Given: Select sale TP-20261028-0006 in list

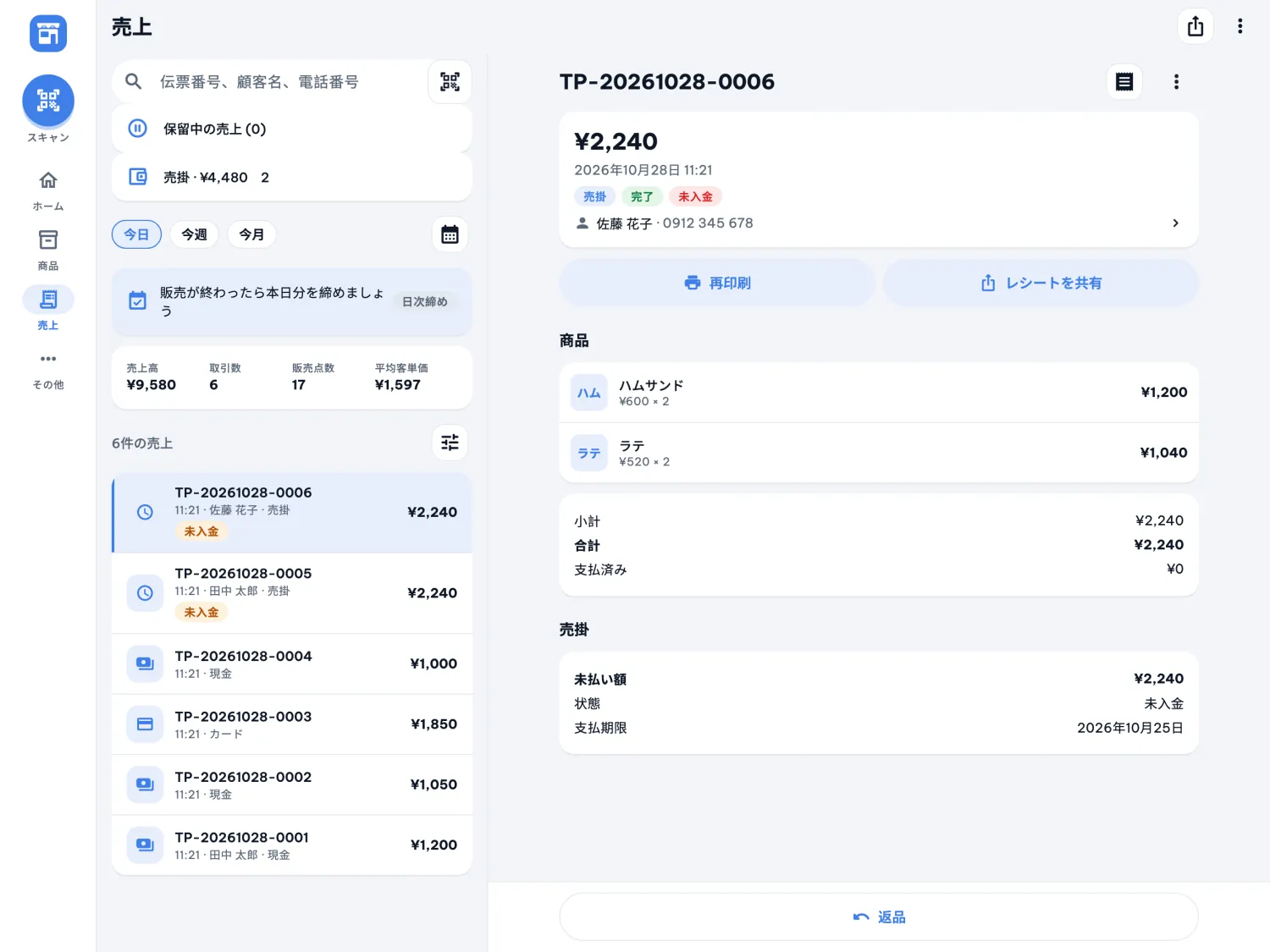Looking at the screenshot, I should (292, 512).
